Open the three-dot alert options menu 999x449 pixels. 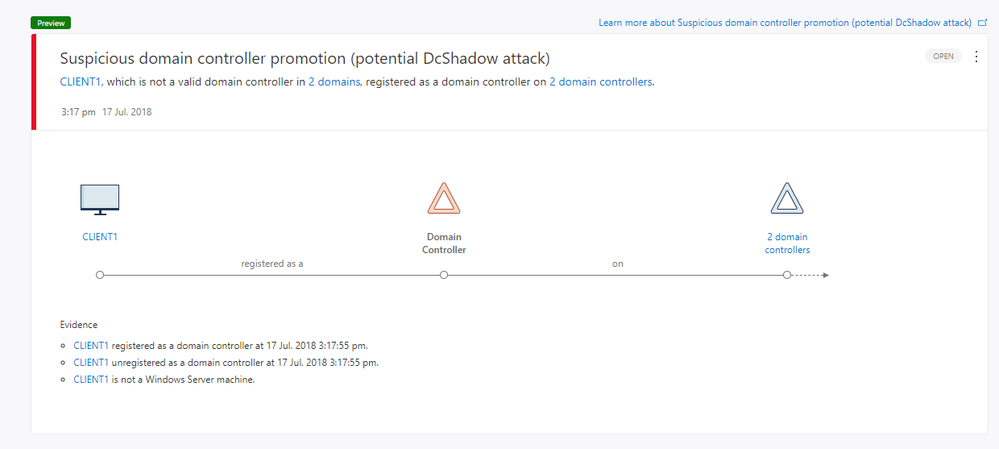pos(976,57)
